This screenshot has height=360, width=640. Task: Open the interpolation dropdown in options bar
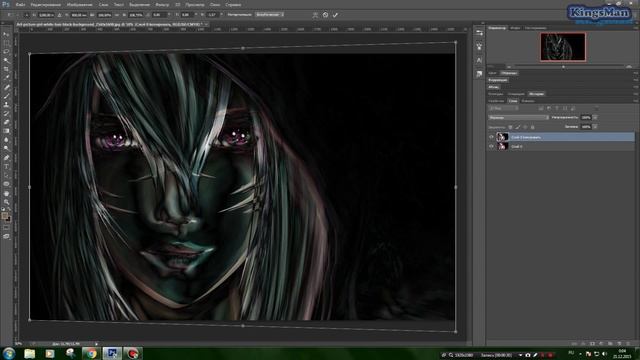tap(269, 15)
